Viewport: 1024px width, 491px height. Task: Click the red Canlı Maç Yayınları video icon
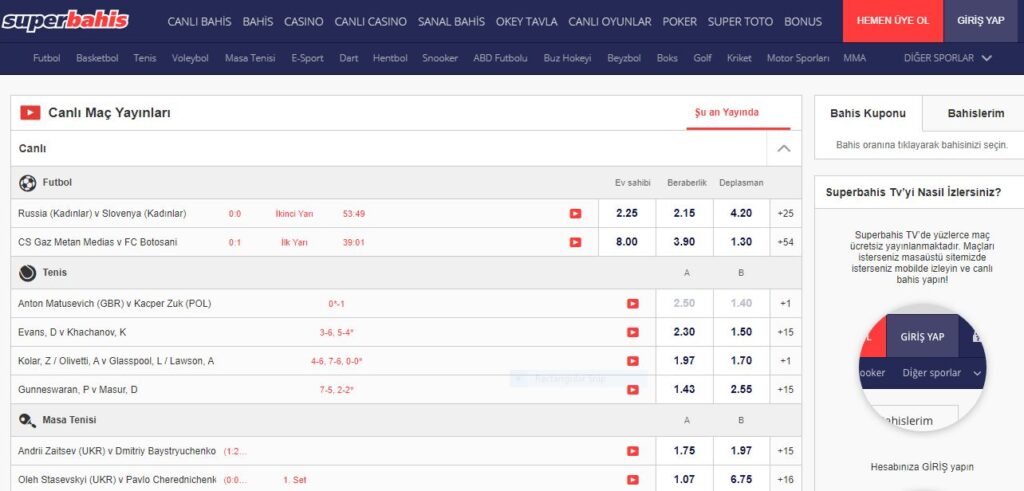click(x=30, y=113)
